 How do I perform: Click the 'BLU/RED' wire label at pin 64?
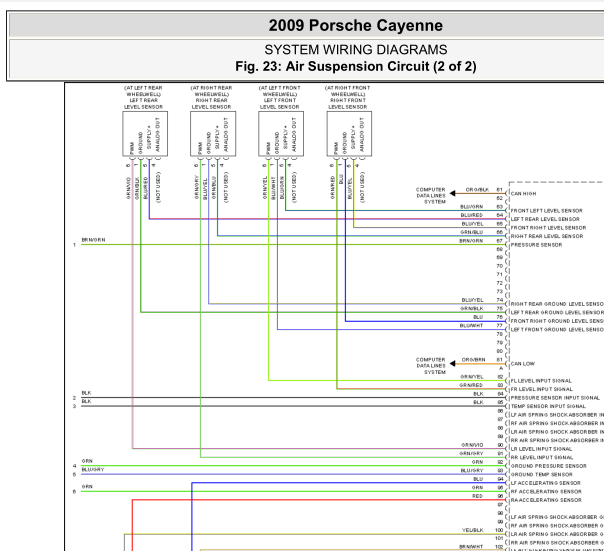[471, 215]
